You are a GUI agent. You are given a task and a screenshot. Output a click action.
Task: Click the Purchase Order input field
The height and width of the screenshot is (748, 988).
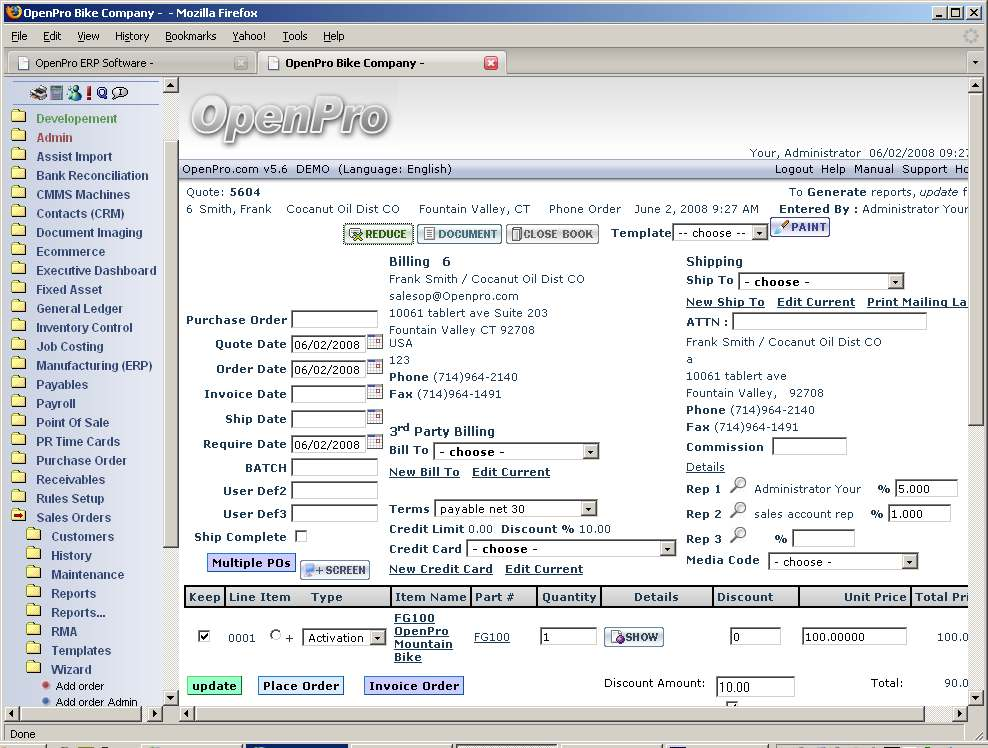click(334, 320)
